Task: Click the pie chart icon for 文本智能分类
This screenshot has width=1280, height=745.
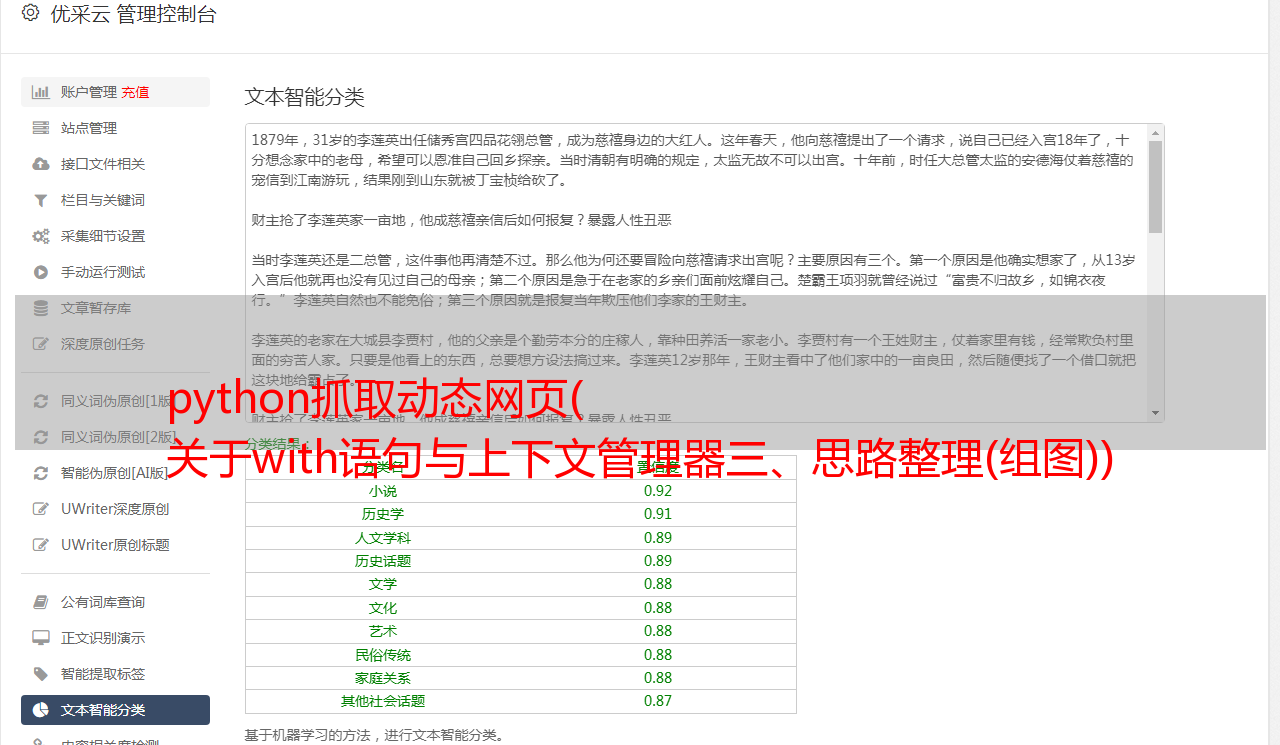Action: tap(40, 710)
